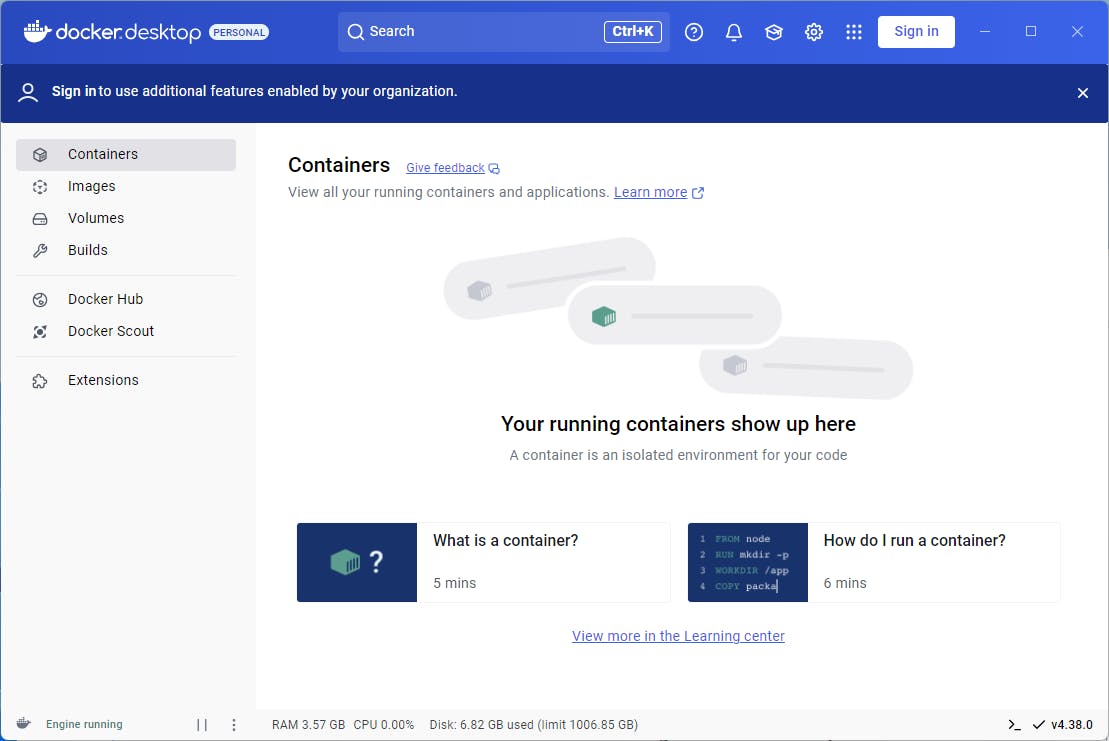Click the Sign in link in banner
Image resolution: width=1109 pixels, height=741 pixels.
point(73,91)
